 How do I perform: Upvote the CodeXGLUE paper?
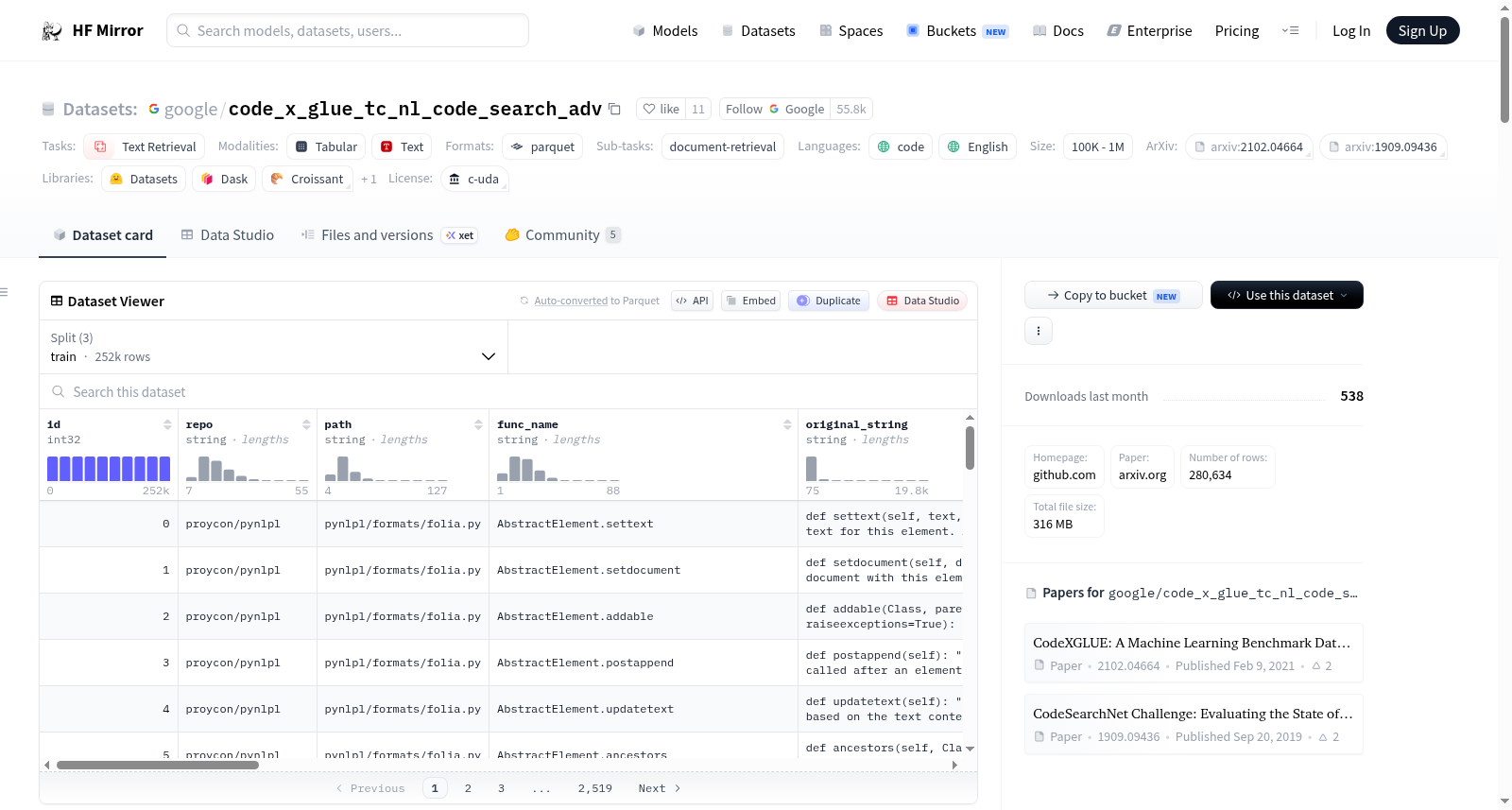pyautogui.click(x=1322, y=666)
